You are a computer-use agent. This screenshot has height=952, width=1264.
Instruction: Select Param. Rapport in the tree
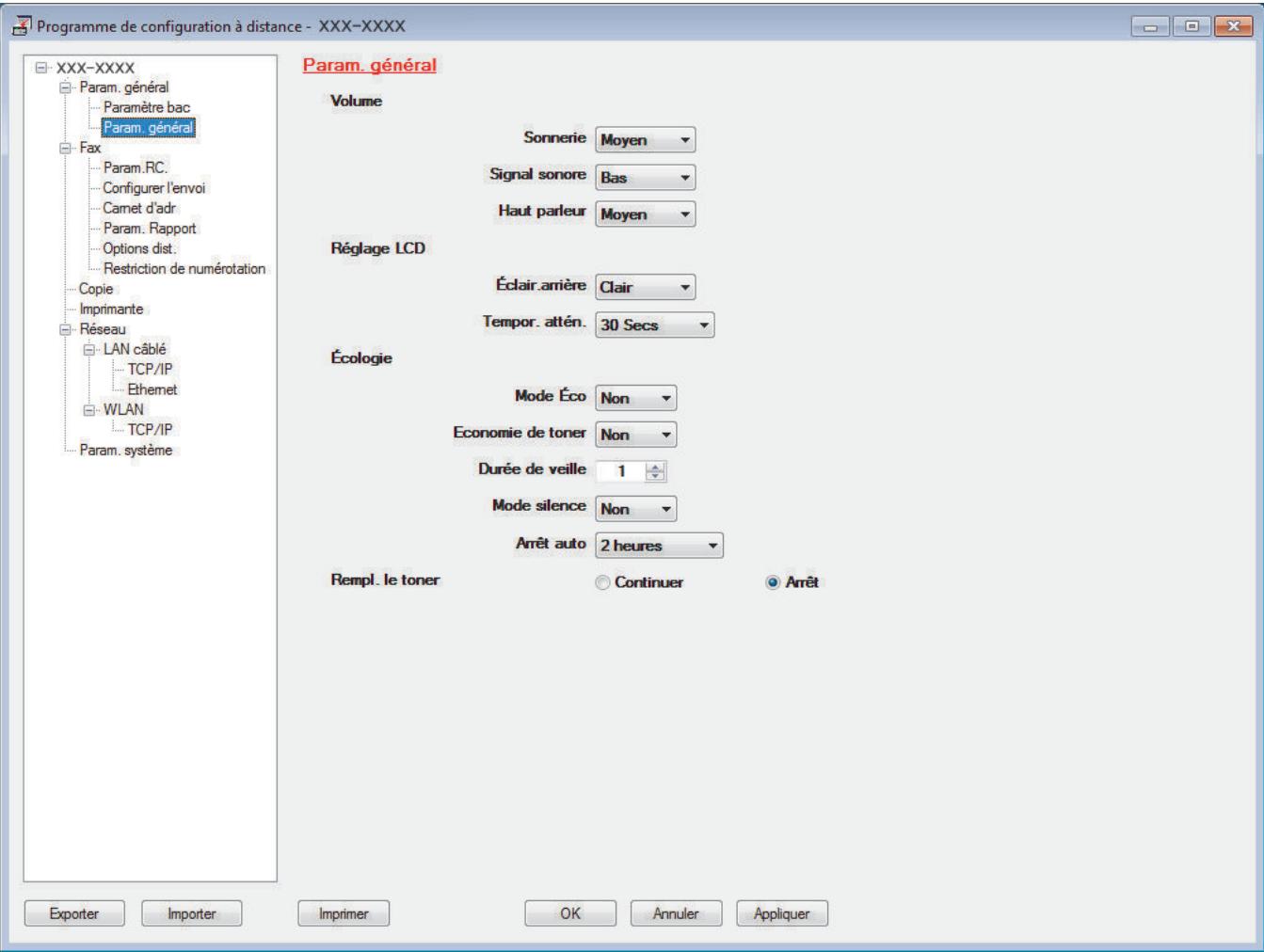[x=150, y=229]
